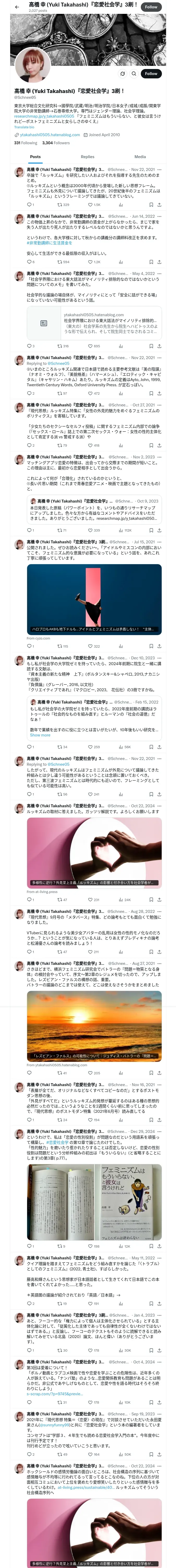This screenshot has width=176, height=1568.
Task: Repost the first post with 329 reposts
Action: coord(63,205)
